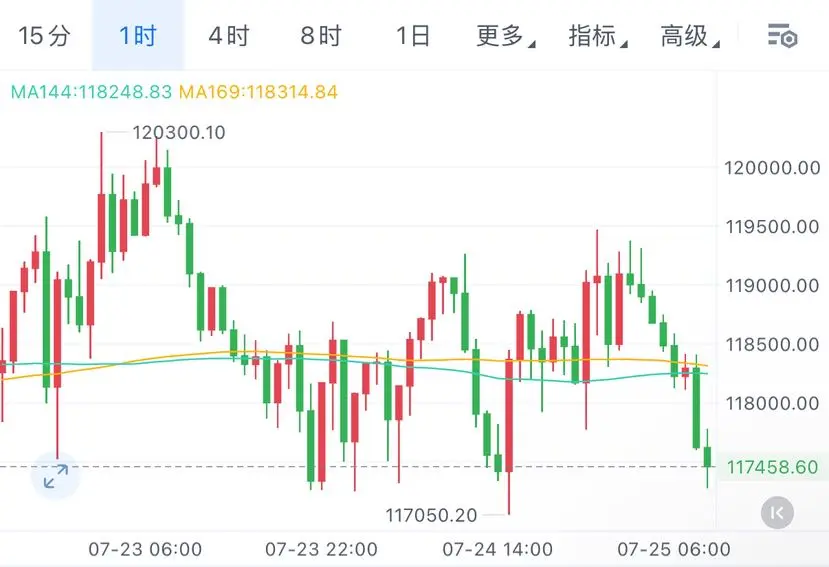Open the 高级 advanced dropdown
The image size is (829, 567).
(x=690, y=36)
